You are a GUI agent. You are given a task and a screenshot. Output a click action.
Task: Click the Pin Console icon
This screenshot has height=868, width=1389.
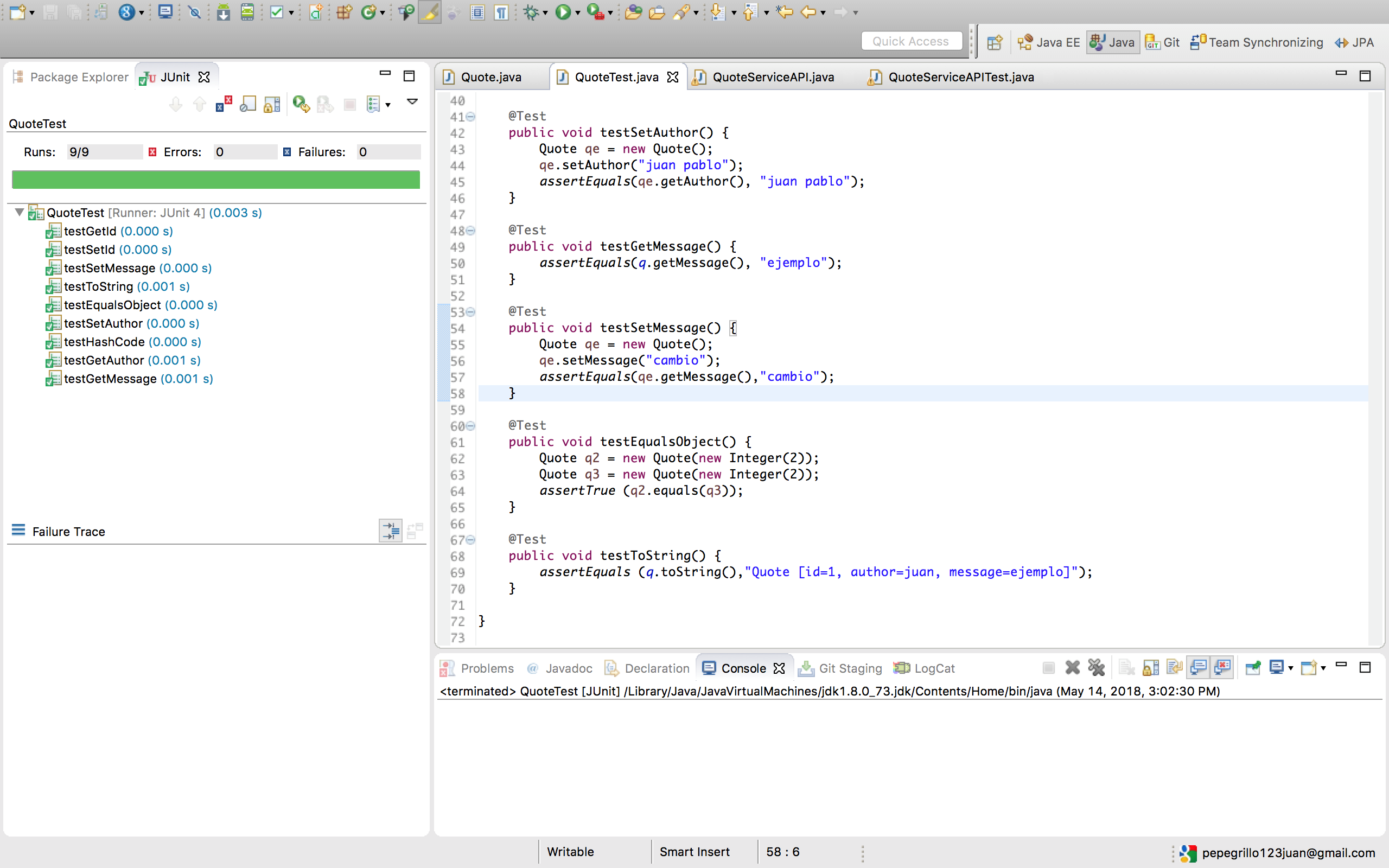click(x=1252, y=668)
